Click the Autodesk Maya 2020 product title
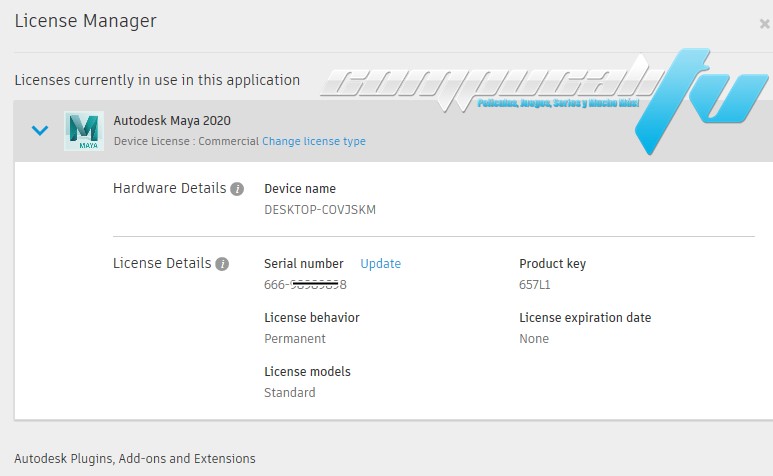The width and height of the screenshot is (773, 476). coord(172,121)
